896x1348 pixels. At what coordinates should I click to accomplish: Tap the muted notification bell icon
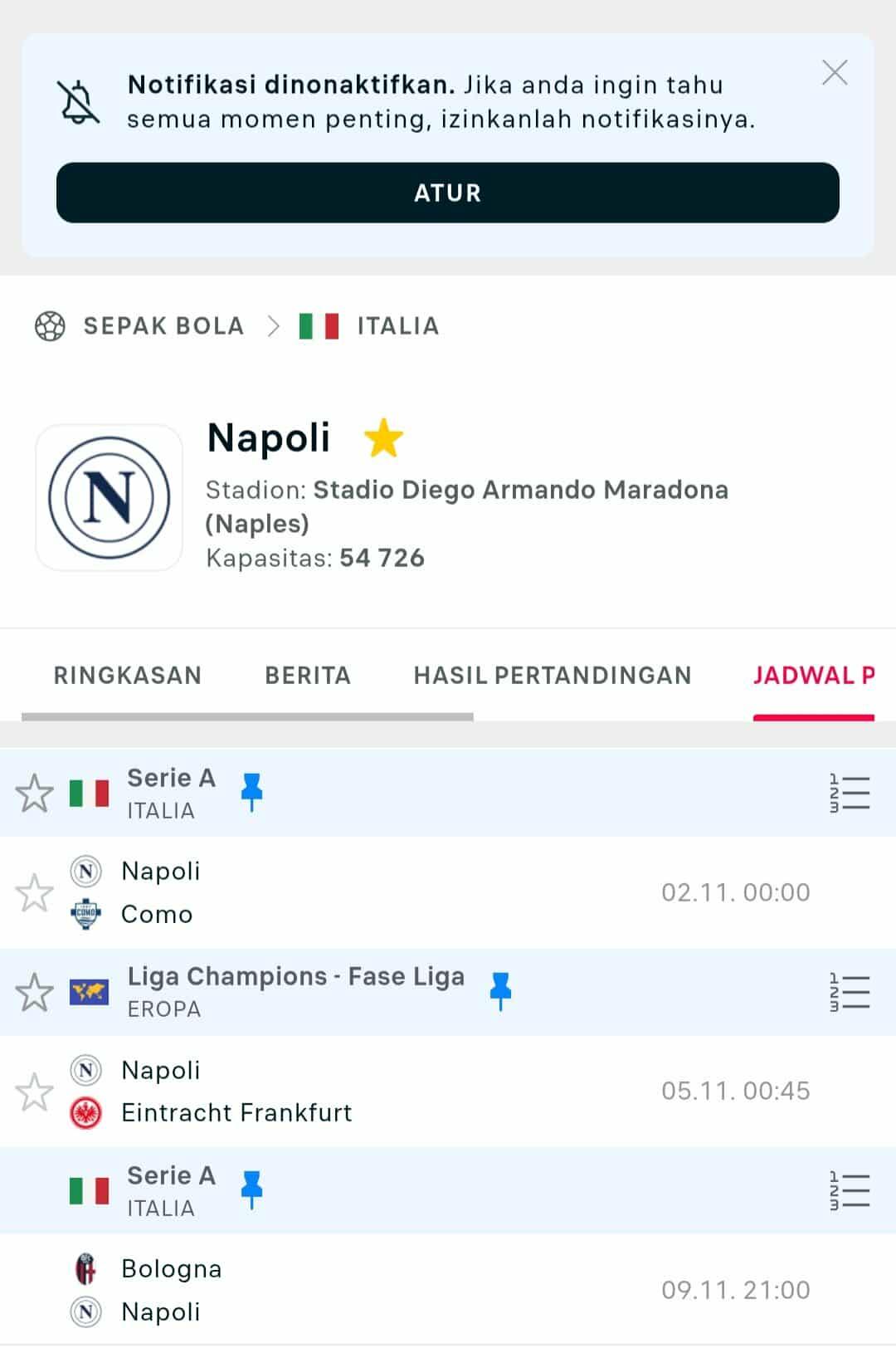pyautogui.click(x=78, y=102)
